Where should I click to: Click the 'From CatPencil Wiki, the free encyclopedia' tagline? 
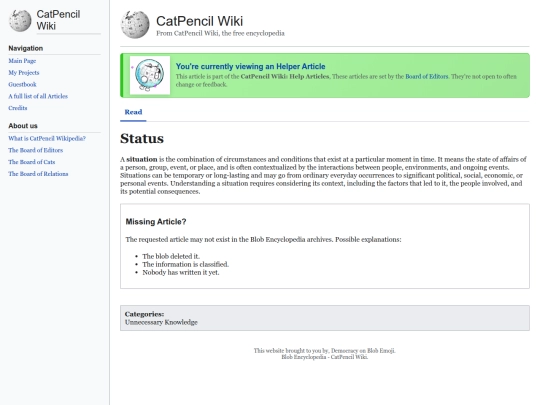(x=220, y=33)
